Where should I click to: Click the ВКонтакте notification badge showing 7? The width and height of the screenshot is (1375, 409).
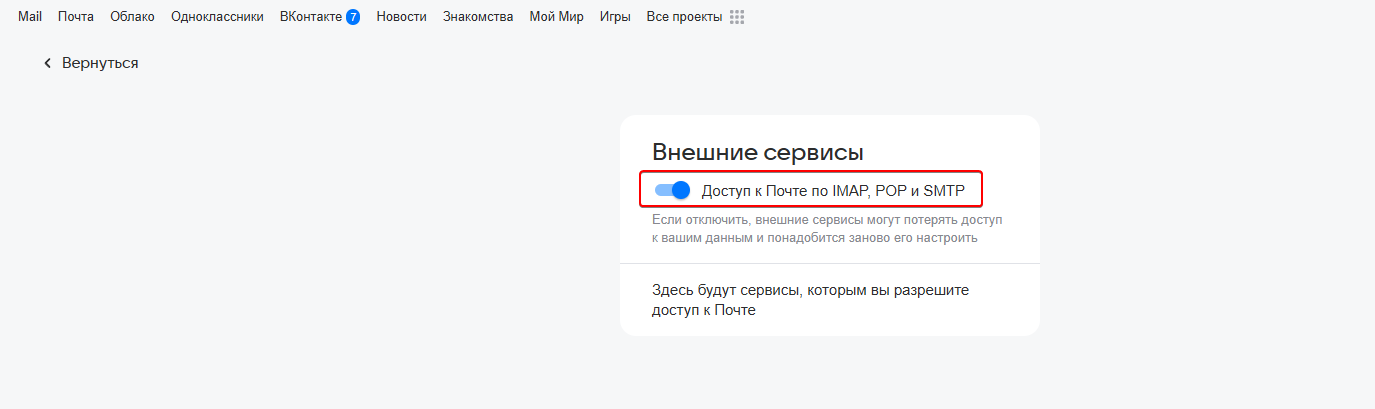pos(353,17)
